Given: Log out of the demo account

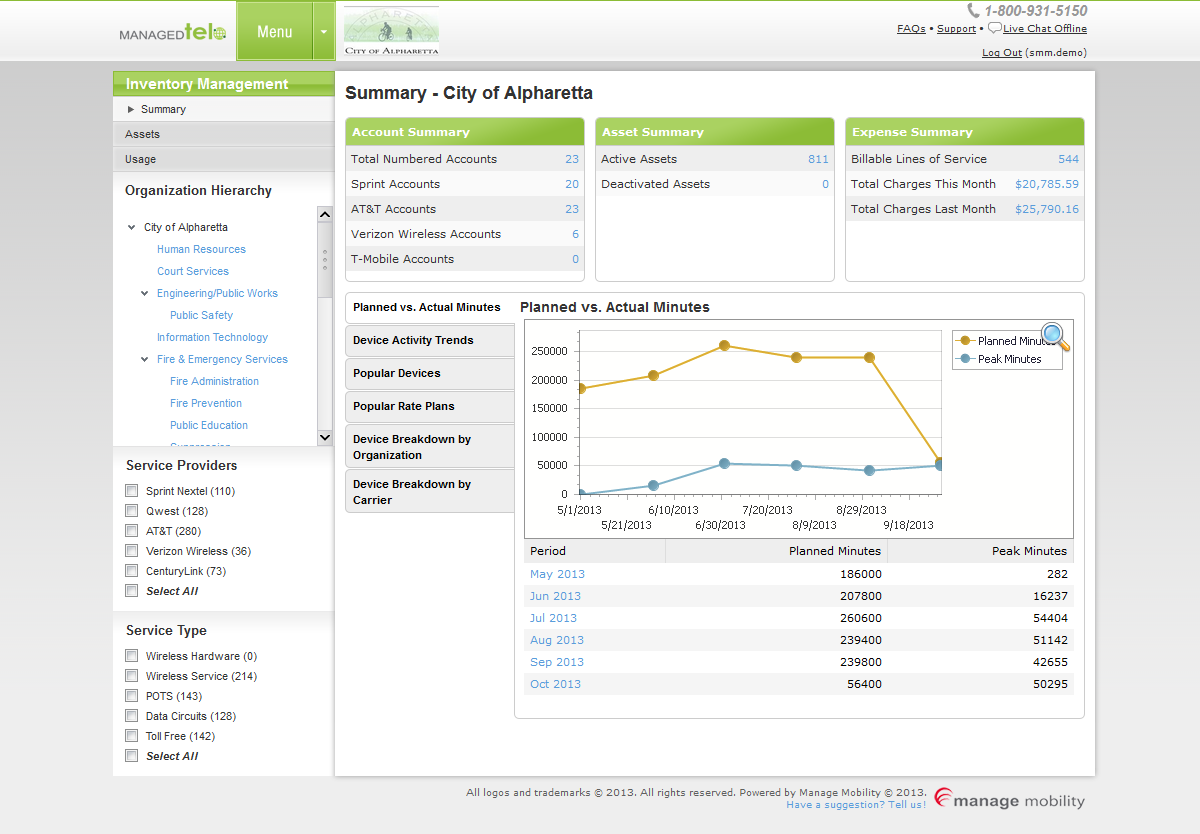Looking at the screenshot, I should (x=1001, y=53).
